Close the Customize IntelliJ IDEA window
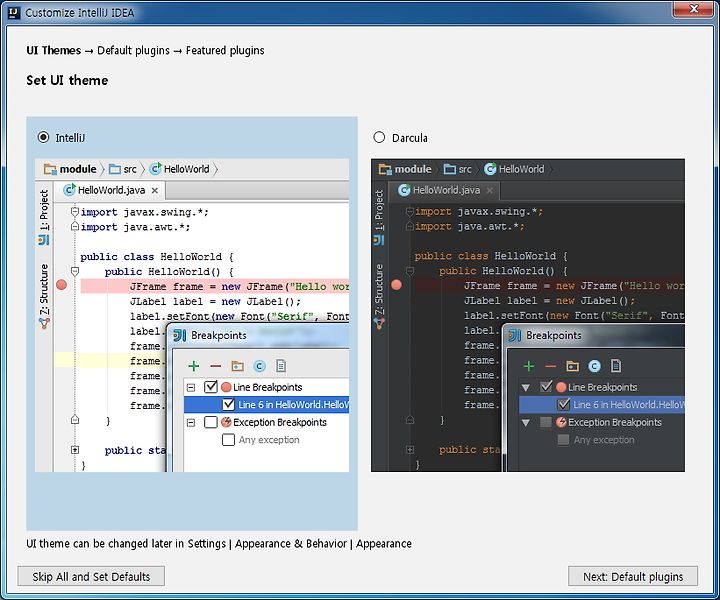 [694, 9]
